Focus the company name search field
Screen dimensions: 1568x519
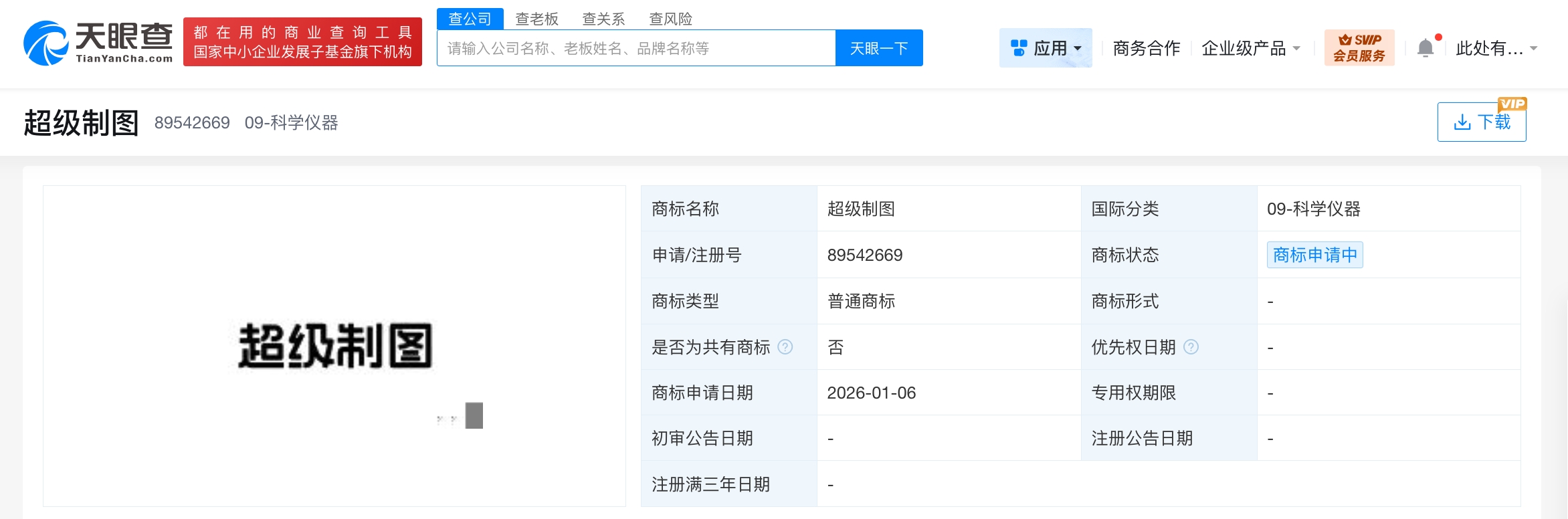coord(635,48)
